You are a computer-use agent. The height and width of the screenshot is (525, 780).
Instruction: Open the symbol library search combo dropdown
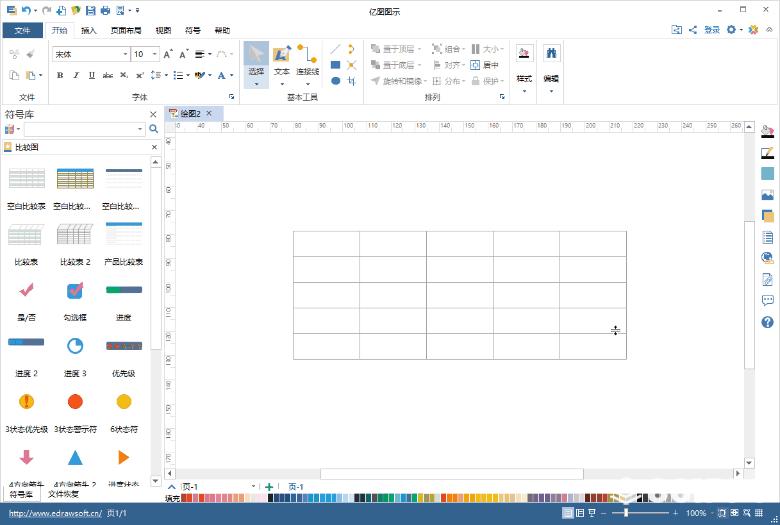pyautogui.click(x=140, y=129)
